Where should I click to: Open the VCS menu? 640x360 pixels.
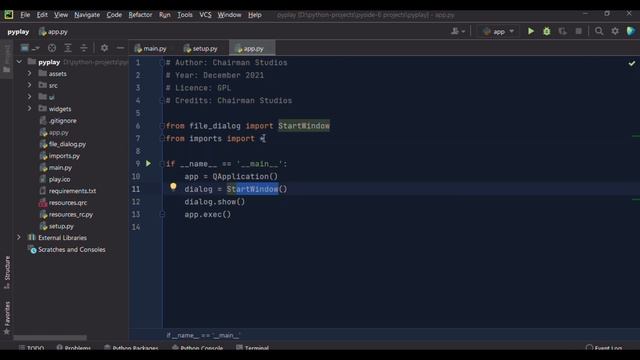click(205, 15)
